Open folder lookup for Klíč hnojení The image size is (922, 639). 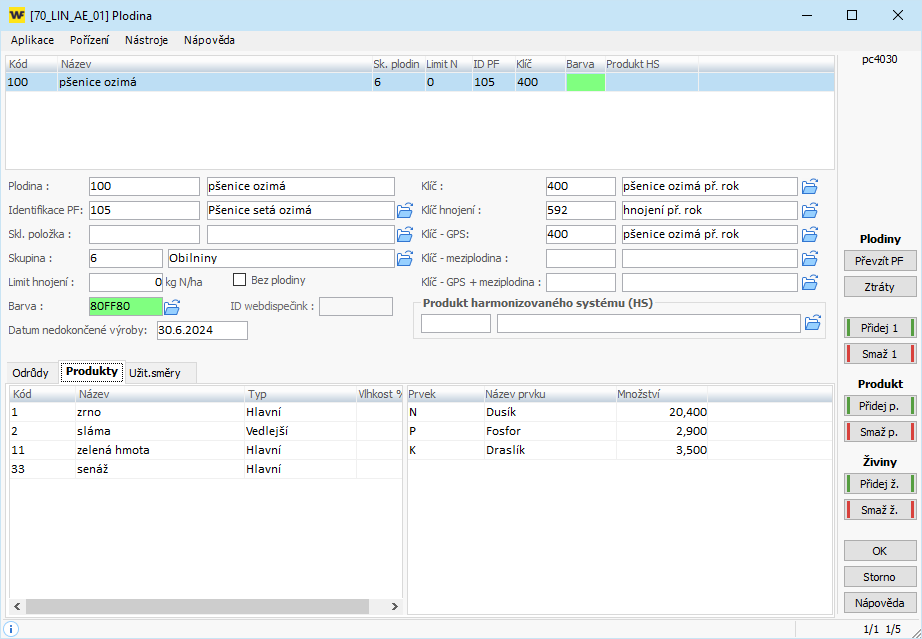pyautogui.click(x=810, y=210)
